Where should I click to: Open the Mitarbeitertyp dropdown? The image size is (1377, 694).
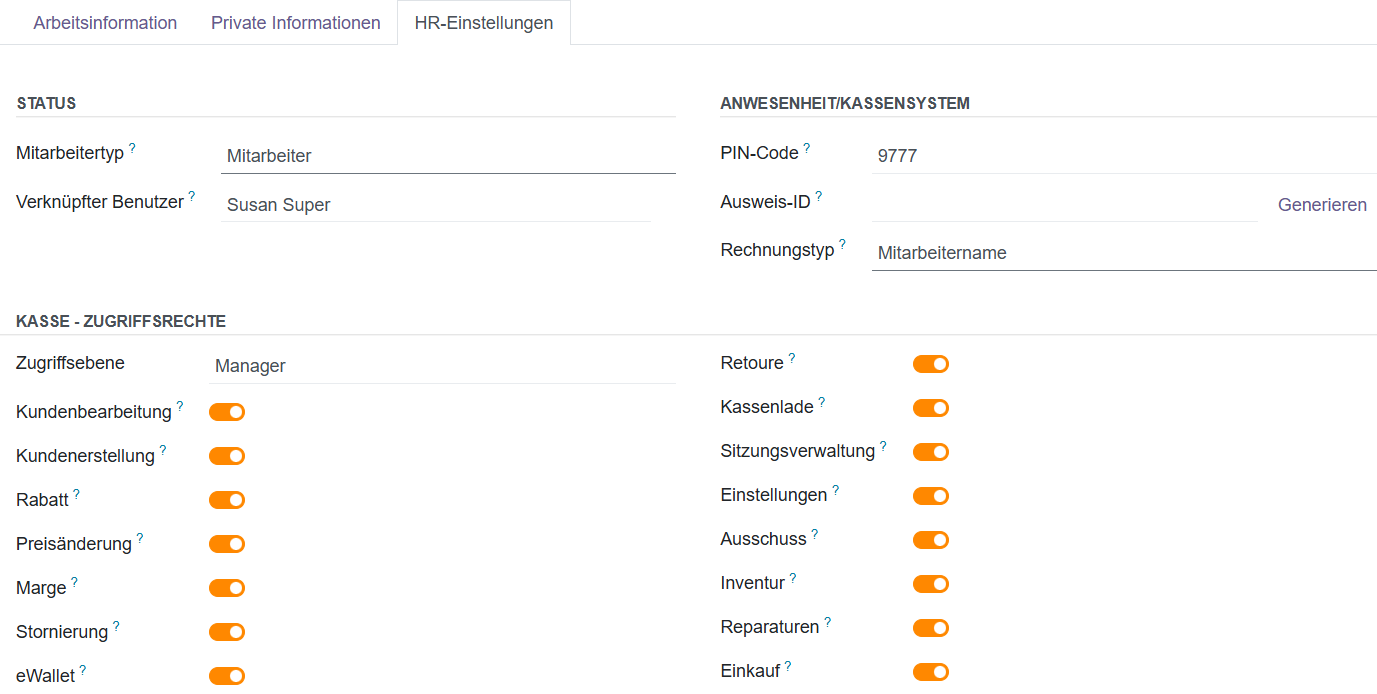447,156
